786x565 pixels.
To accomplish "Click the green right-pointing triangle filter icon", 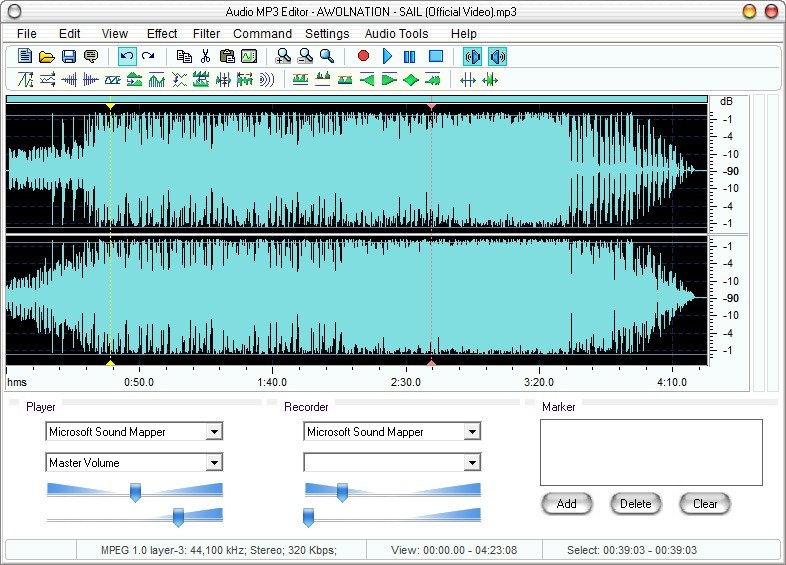I will coord(389,80).
